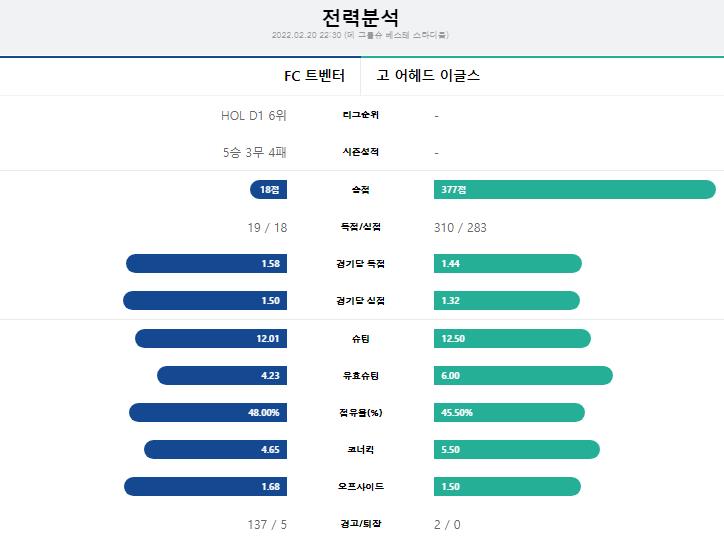Click the blue 4.23 shots-on-target bar
Image resolution: width=724 pixels, height=537 pixels.
pyautogui.click(x=222, y=375)
